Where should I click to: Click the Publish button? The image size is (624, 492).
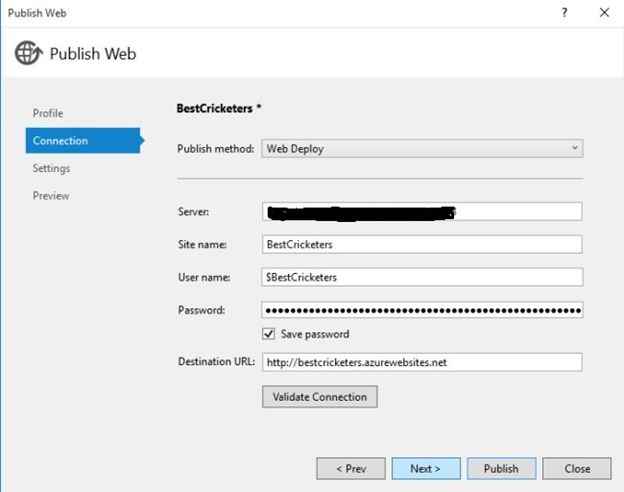pyautogui.click(x=501, y=469)
